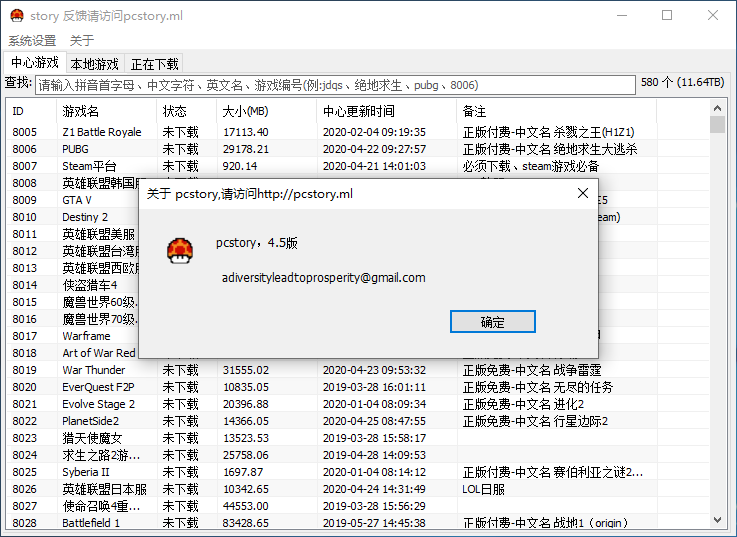
Task: Switch to the 中心游戏 tab
Action: [34, 63]
